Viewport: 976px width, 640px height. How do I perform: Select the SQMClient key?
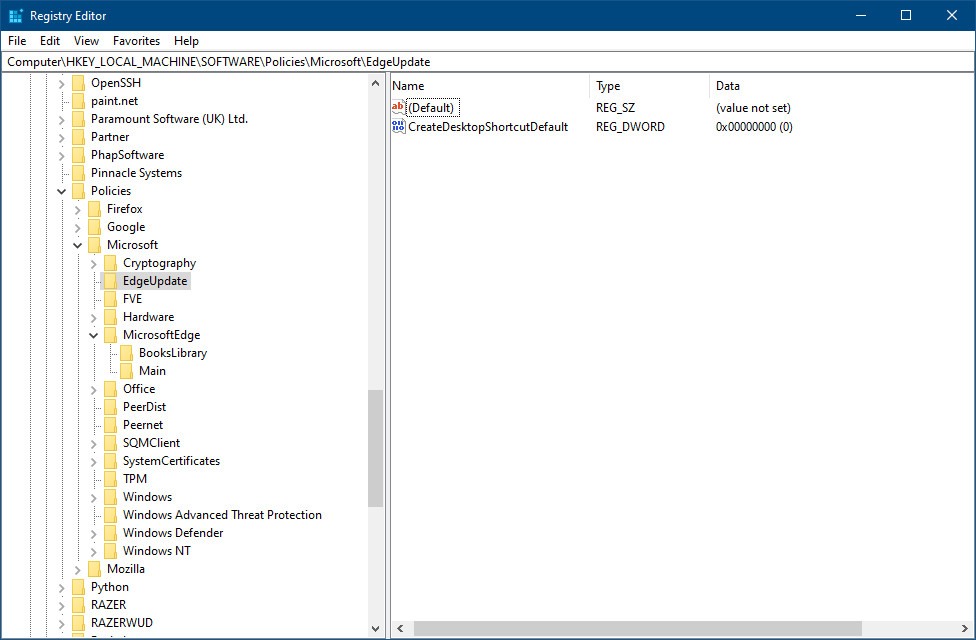(151, 443)
